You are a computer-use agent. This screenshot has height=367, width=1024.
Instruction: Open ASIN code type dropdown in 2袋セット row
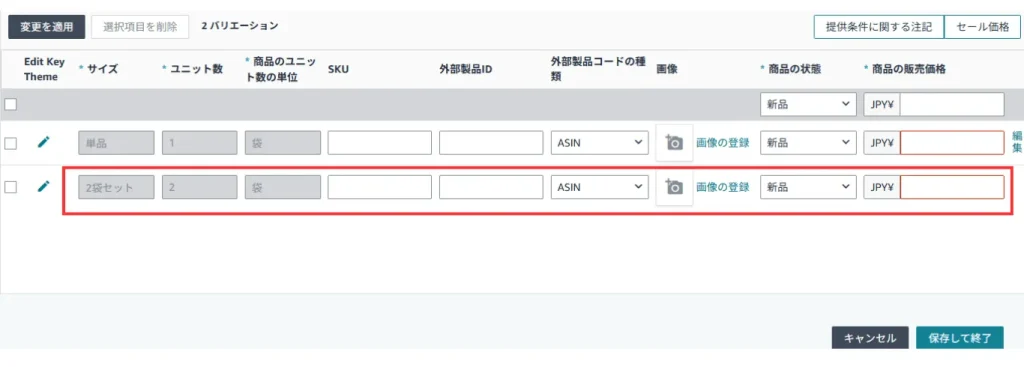[600, 187]
